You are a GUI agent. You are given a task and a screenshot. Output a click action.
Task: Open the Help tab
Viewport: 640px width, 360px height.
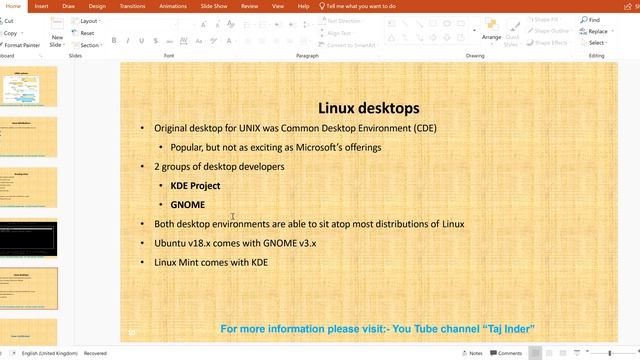coord(303,6)
